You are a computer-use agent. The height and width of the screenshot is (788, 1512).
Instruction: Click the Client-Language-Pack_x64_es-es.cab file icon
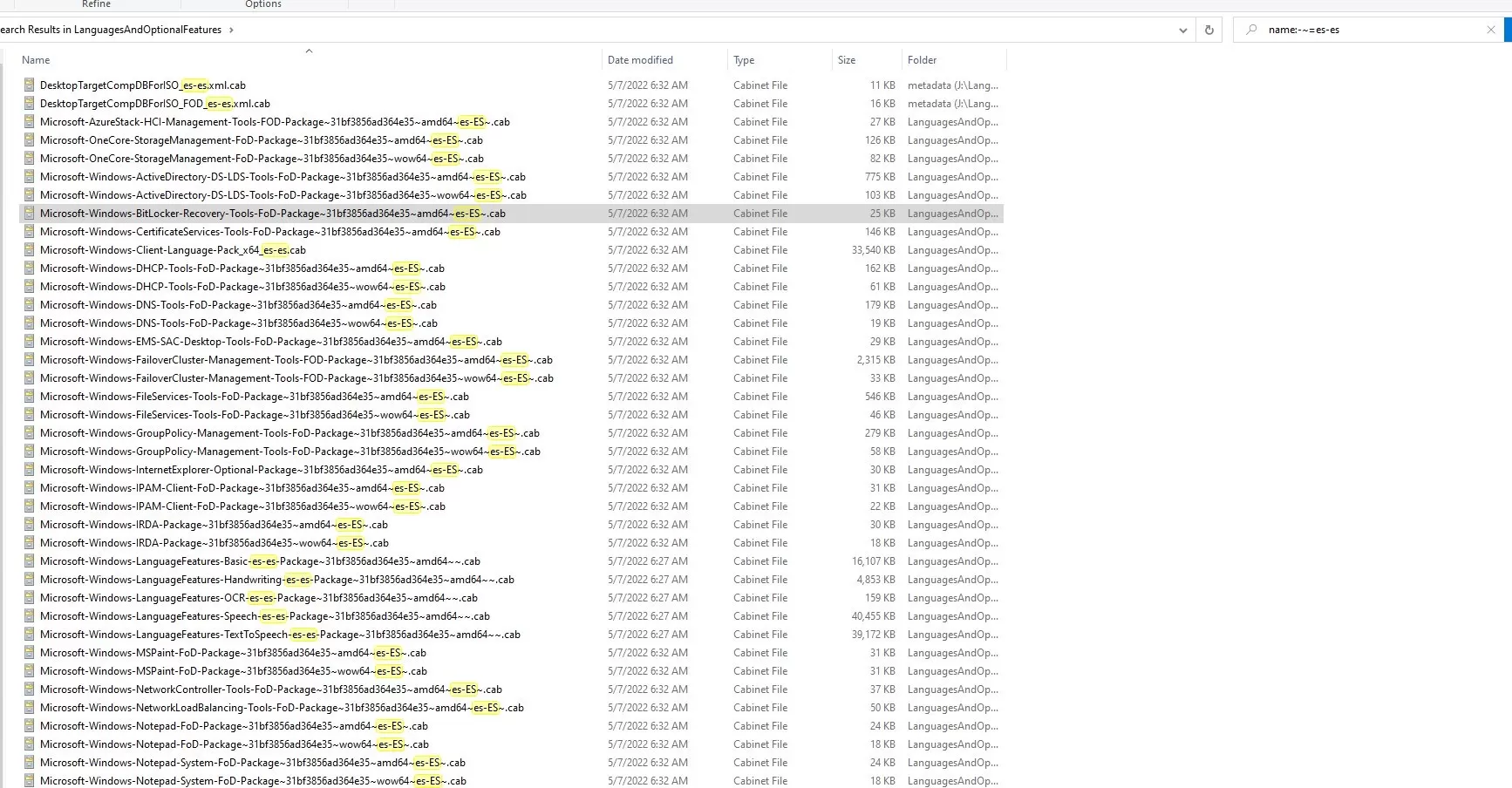[29, 250]
